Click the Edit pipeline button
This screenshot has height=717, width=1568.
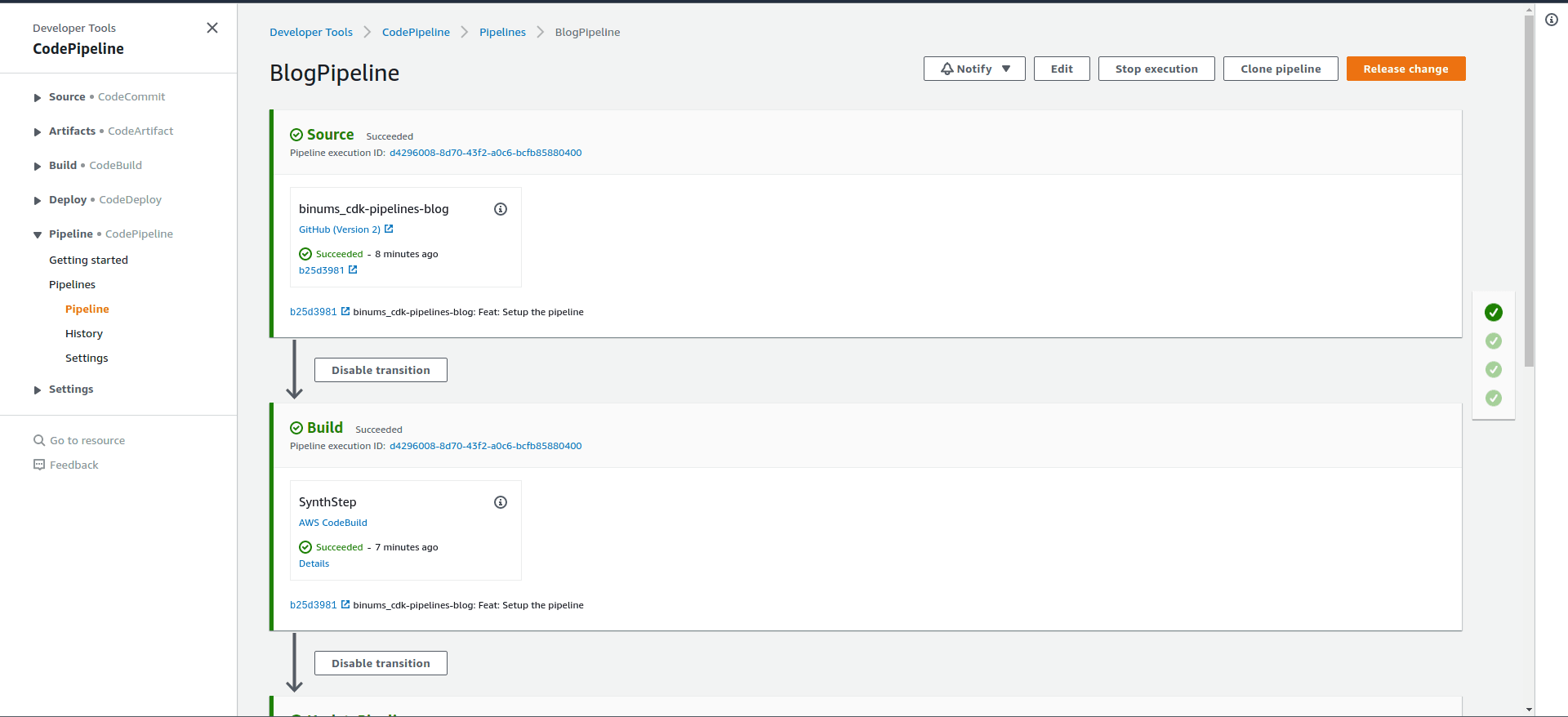[x=1062, y=69]
